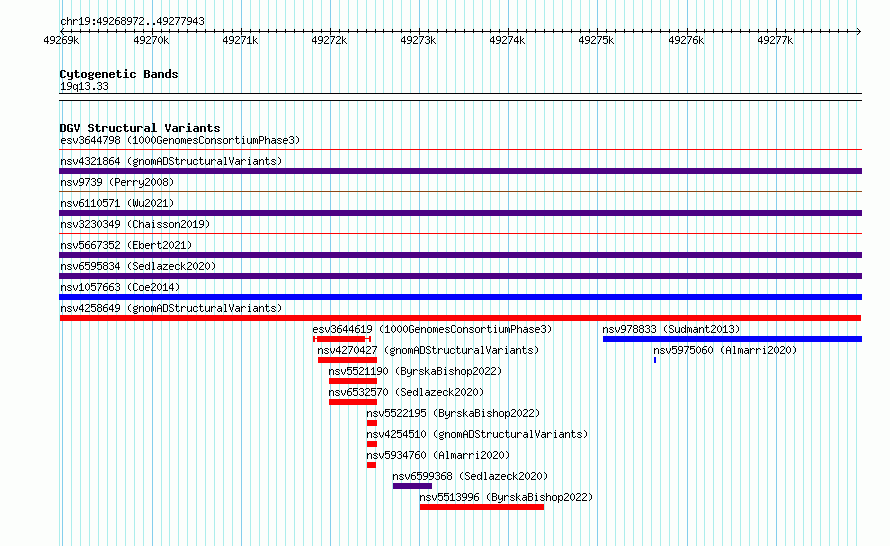Open nsv6599368 (Sedlazeck2020) label
The image size is (890, 546).
click(470, 476)
